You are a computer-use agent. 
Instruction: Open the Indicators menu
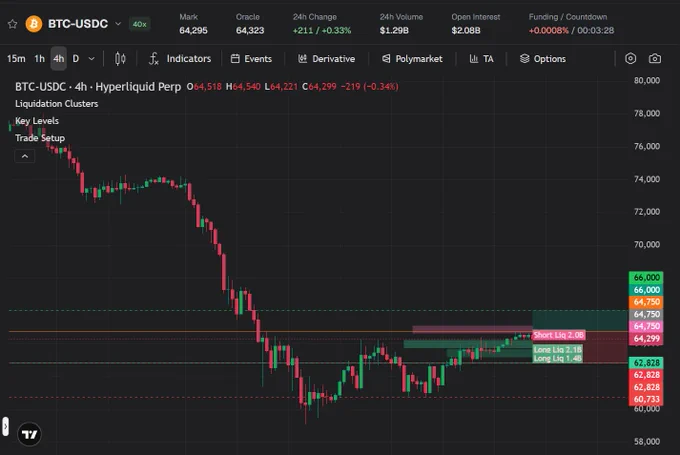(x=180, y=59)
